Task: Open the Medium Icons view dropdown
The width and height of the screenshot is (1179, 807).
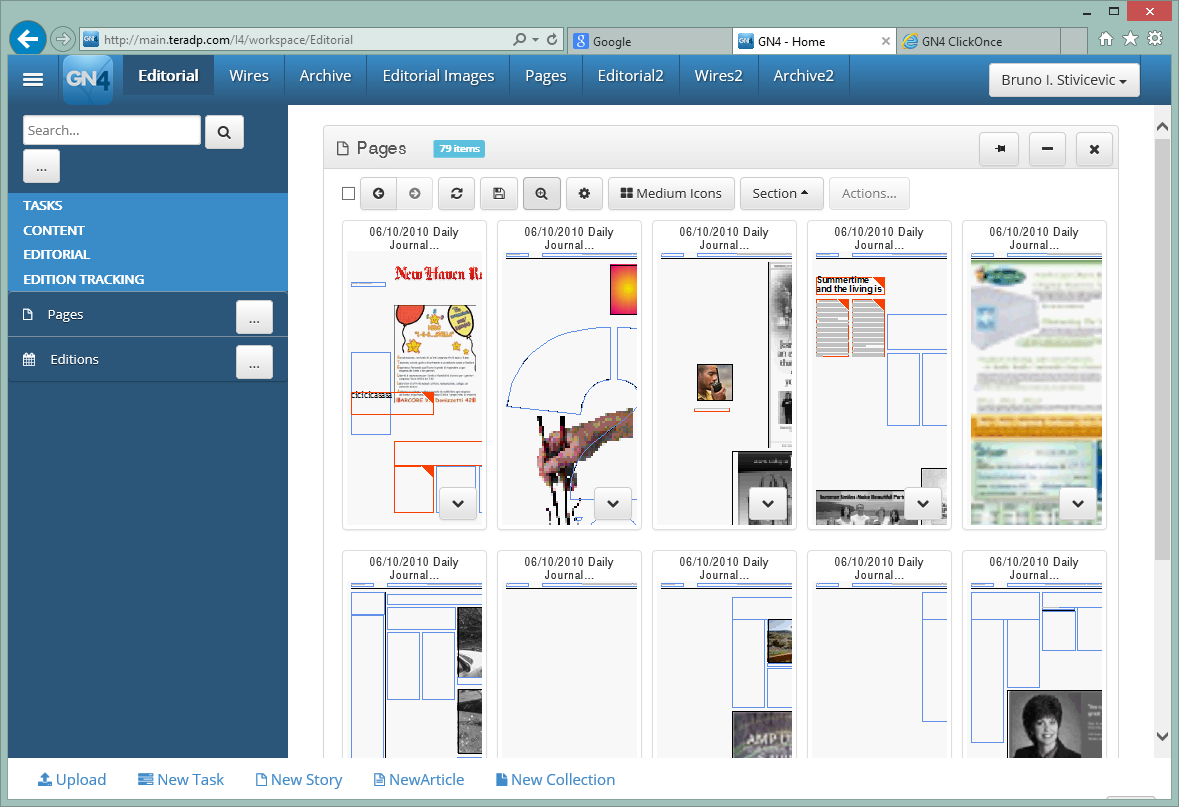Action: coord(671,193)
